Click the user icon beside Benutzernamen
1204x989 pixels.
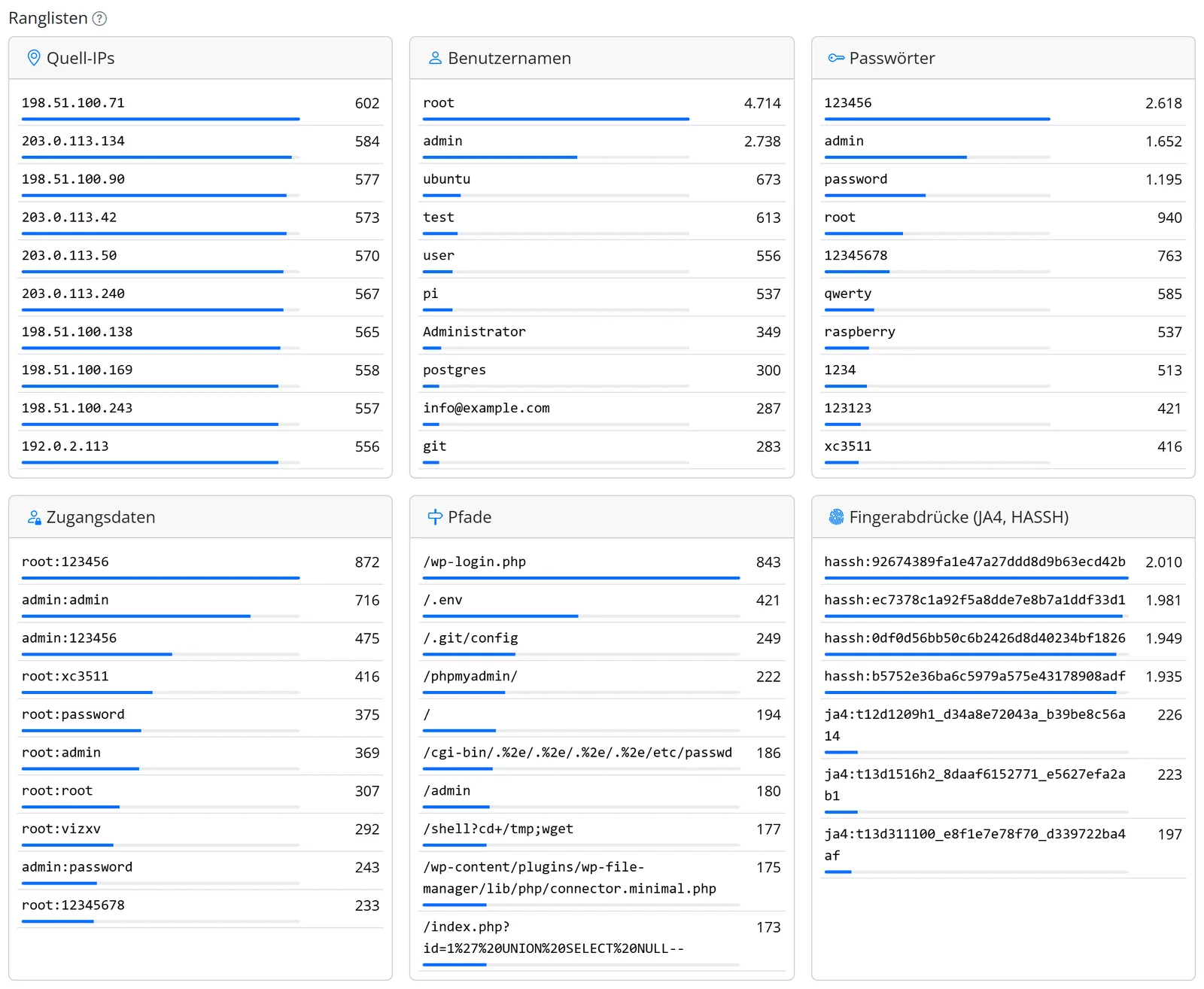point(435,58)
